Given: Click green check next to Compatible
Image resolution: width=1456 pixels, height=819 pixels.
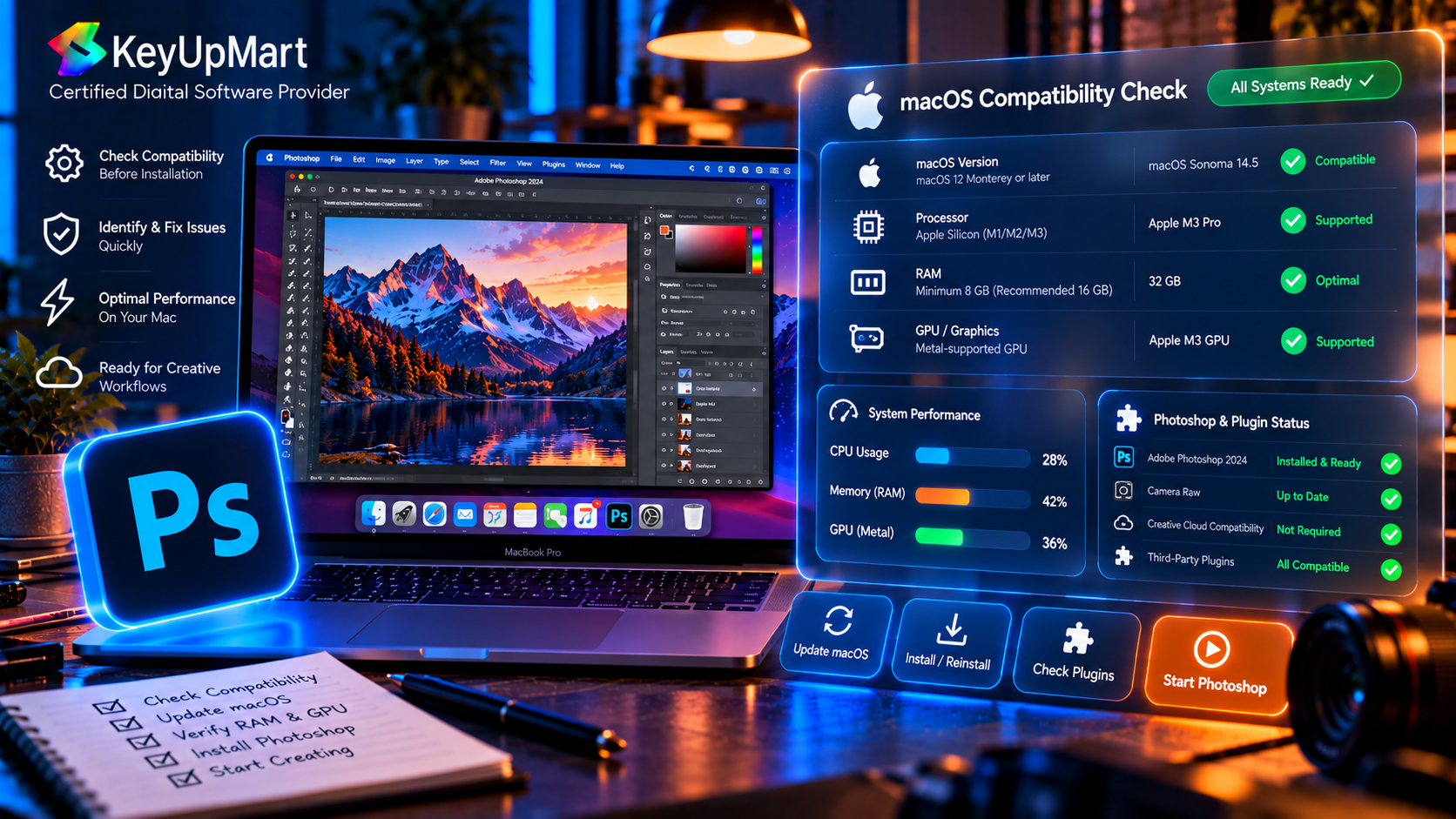Looking at the screenshot, I should [x=1293, y=161].
